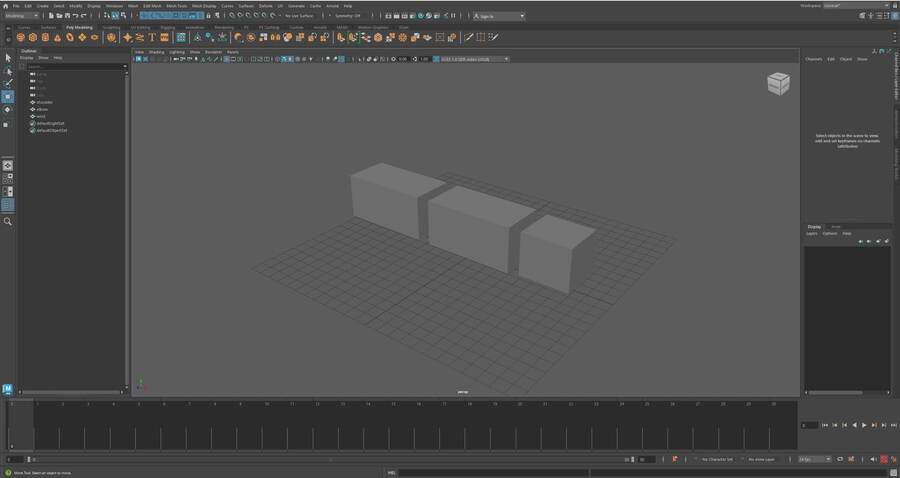Open the Modeling menu set dropdown

[22, 16]
